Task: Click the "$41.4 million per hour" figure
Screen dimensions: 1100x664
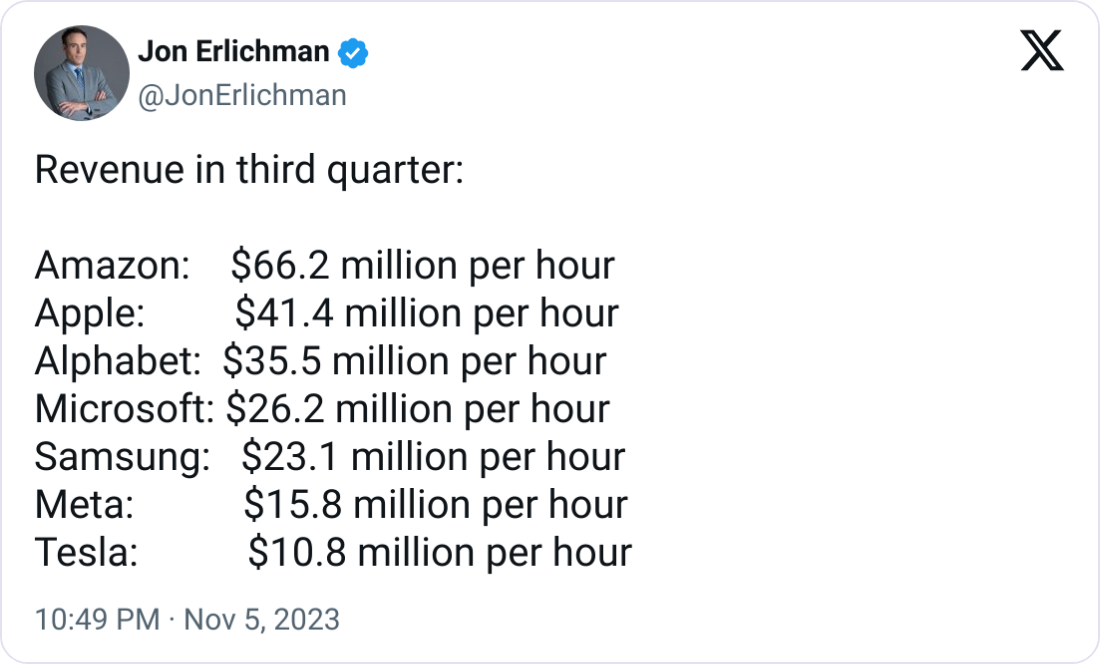Action: click(x=427, y=314)
